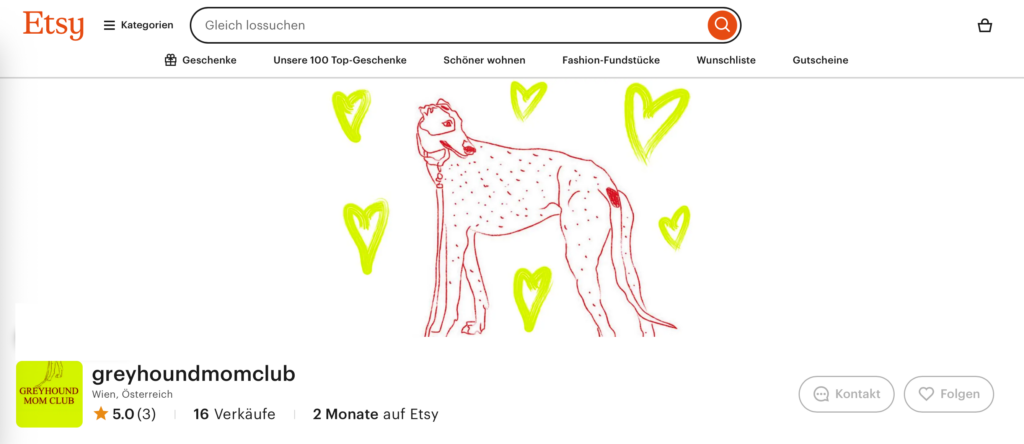Viewport: 1024px width, 444px height.
Task: Click the Greyhound Mom Club shop avatar
Action: coord(50,394)
